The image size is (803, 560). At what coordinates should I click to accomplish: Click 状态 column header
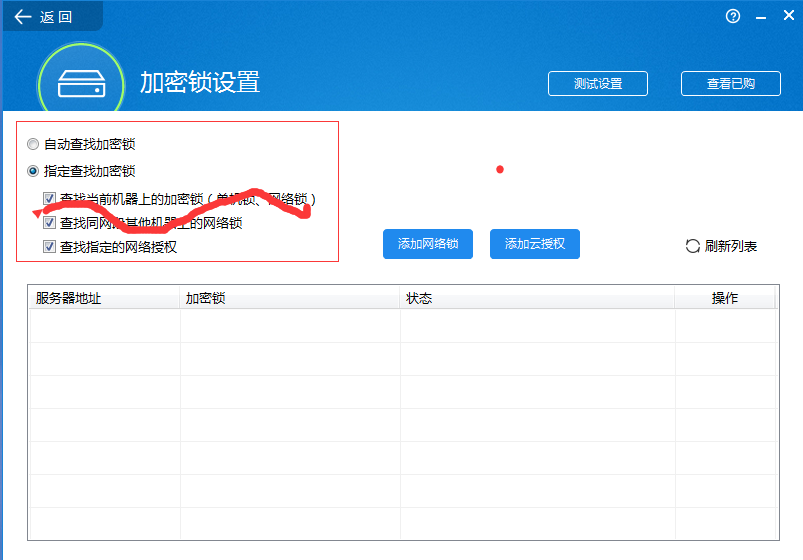pyautogui.click(x=537, y=298)
